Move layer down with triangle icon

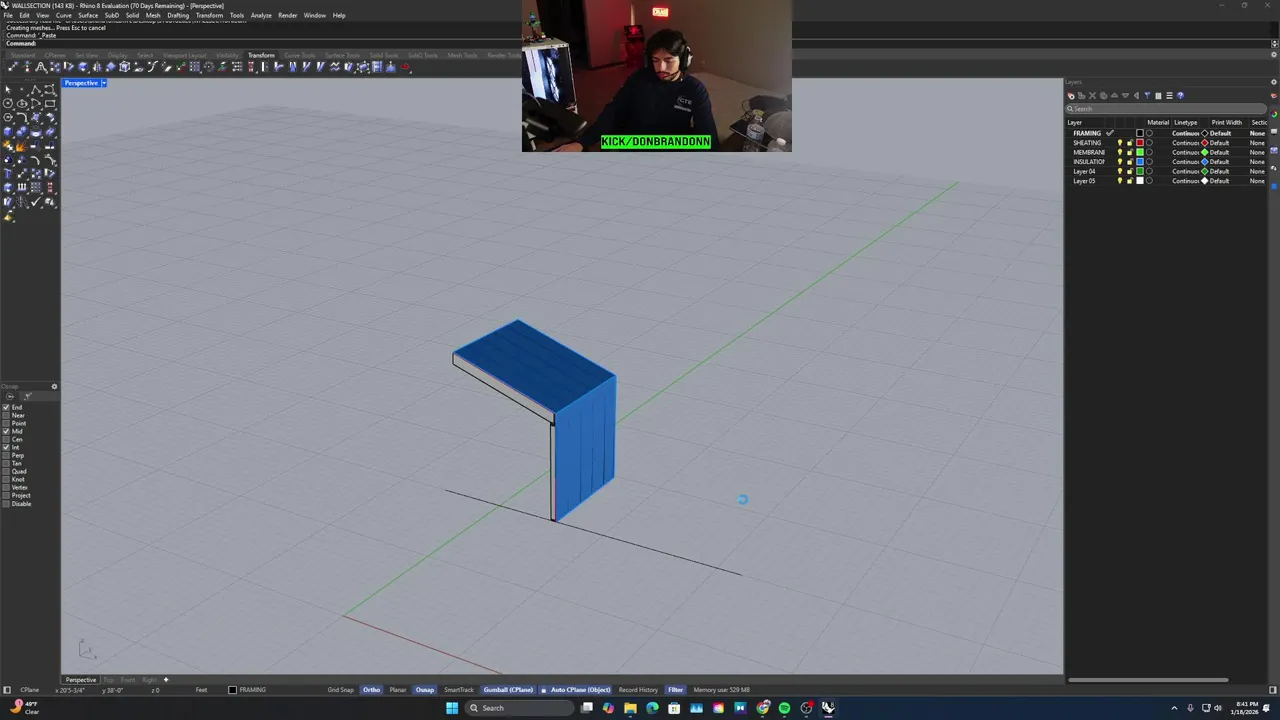[1125, 96]
